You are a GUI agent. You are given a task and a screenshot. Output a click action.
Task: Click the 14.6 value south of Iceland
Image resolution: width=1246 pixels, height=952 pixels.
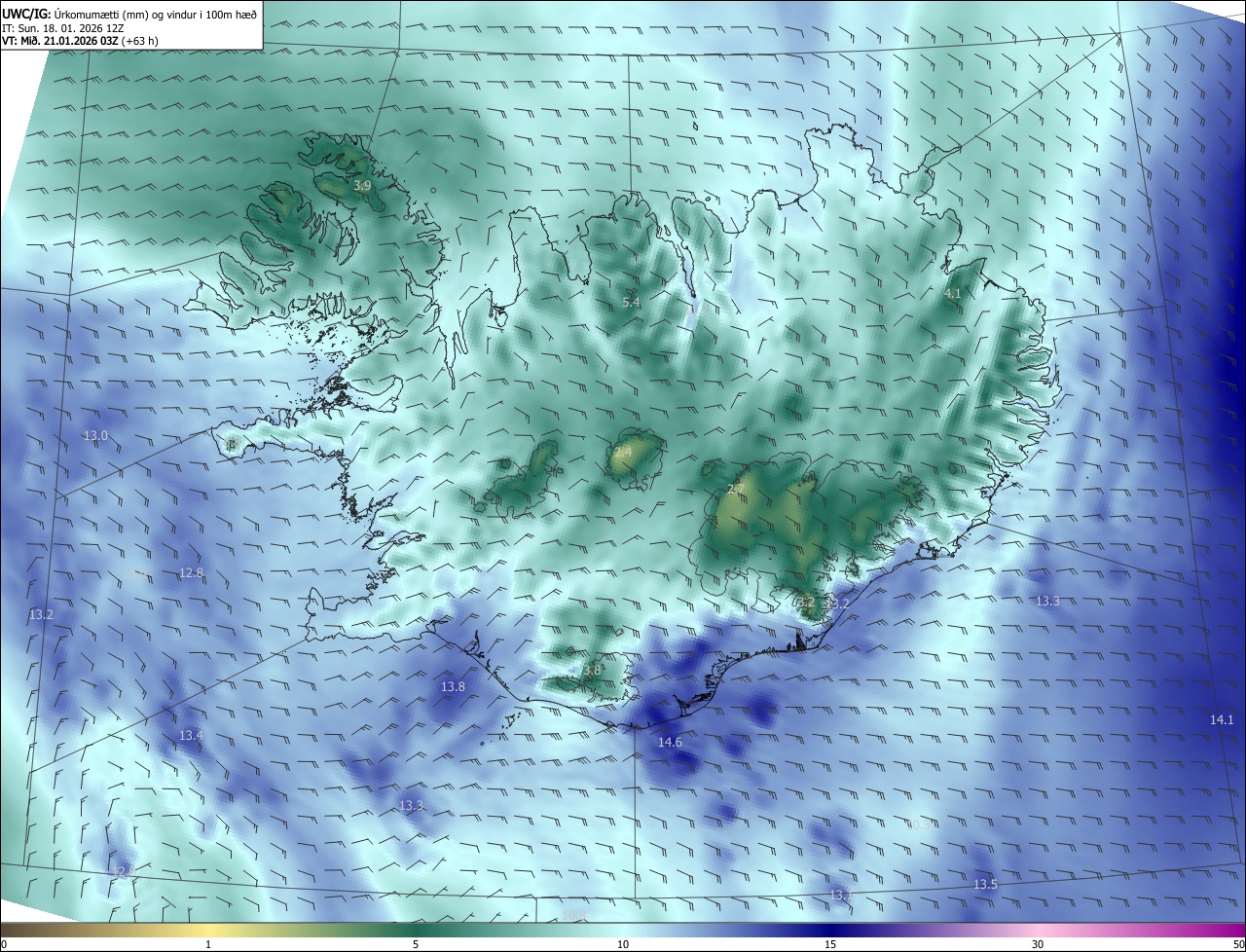click(x=670, y=742)
